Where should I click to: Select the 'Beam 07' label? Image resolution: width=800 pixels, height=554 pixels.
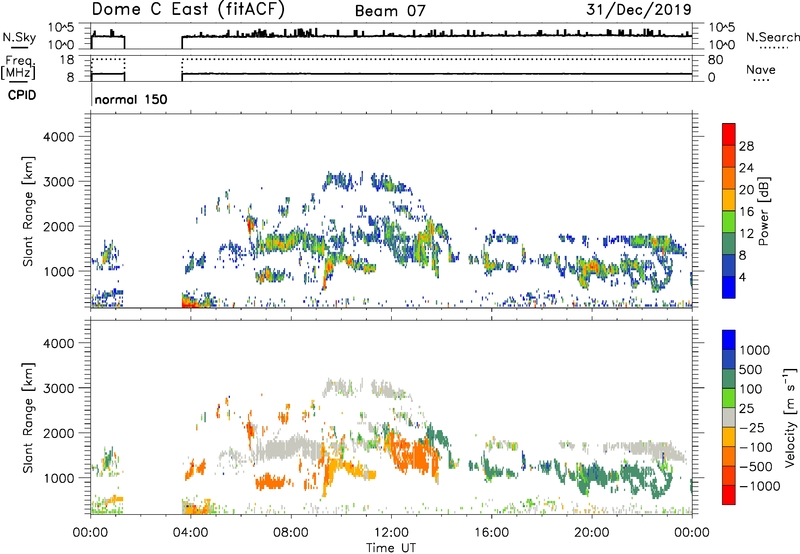pos(390,11)
